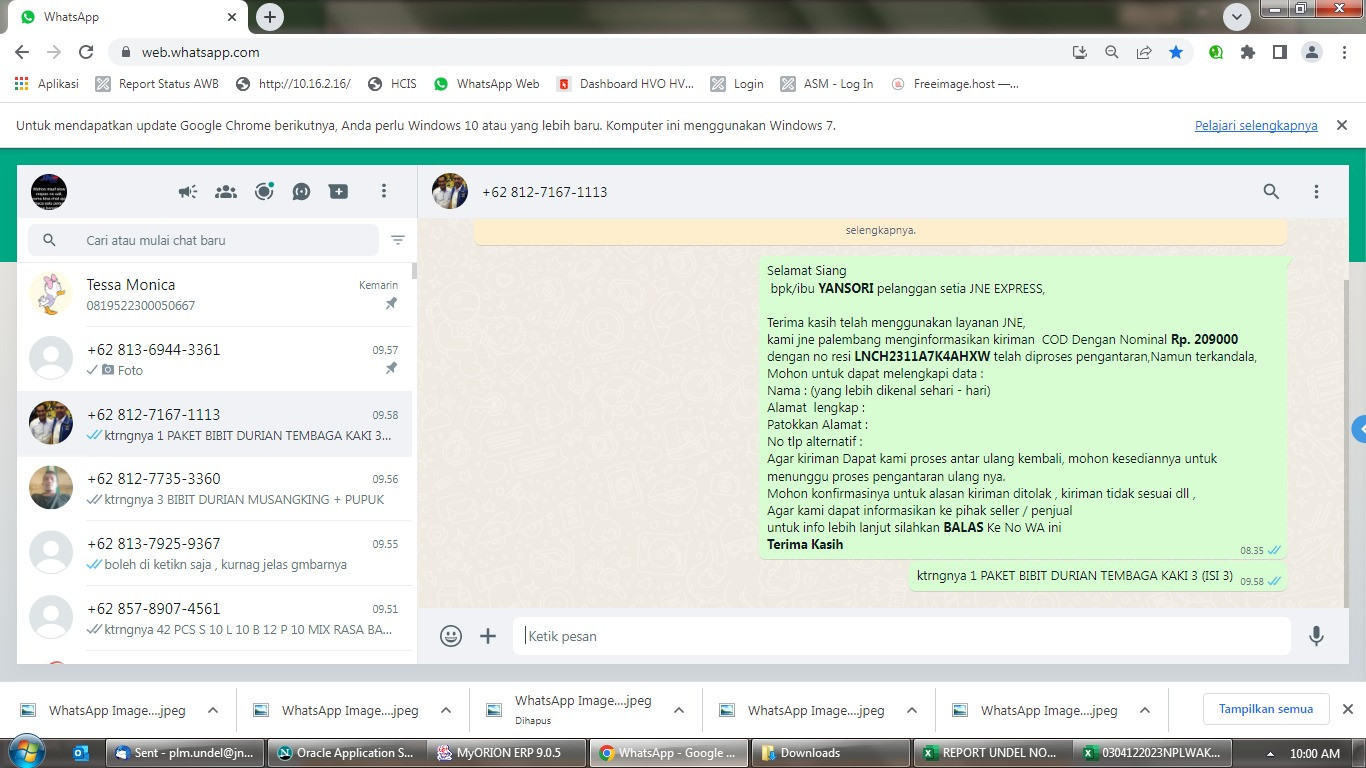Open the REPORT UNDEL Excel taskbar window
Viewport: 1366px width, 768px height.
point(991,753)
